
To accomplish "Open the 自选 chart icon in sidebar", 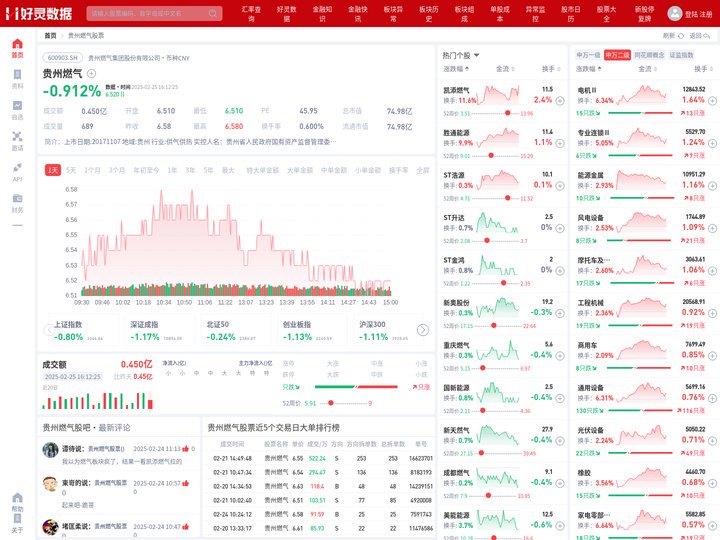I will coord(17,106).
